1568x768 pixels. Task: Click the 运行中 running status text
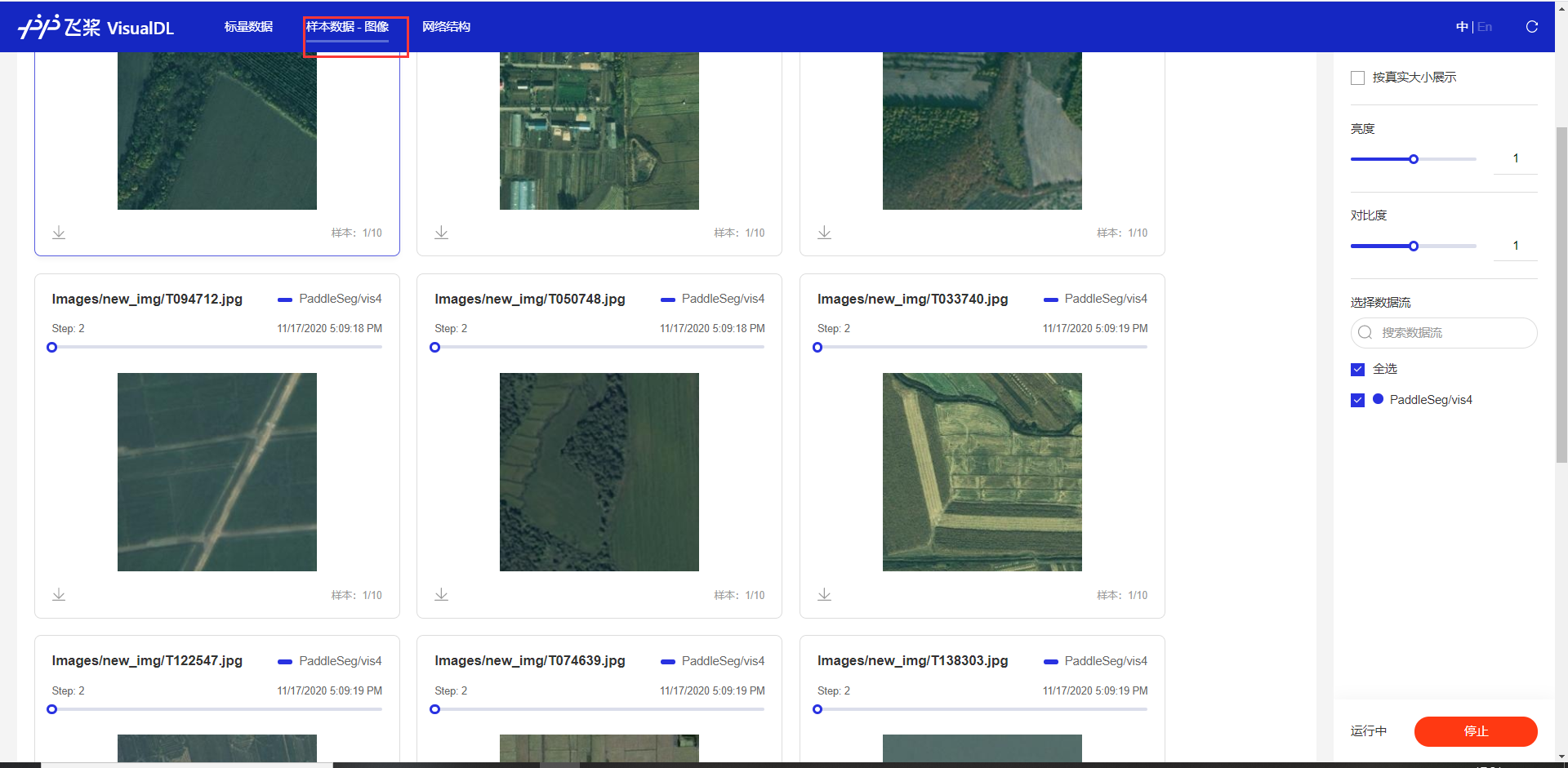[1369, 731]
